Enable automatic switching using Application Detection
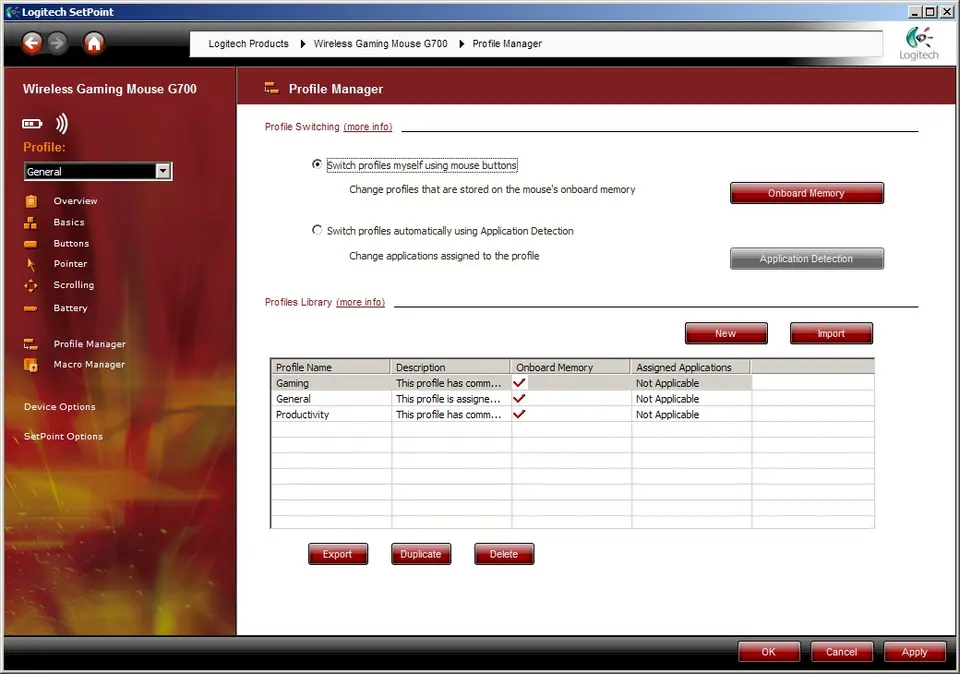The image size is (960, 674). (318, 230)
